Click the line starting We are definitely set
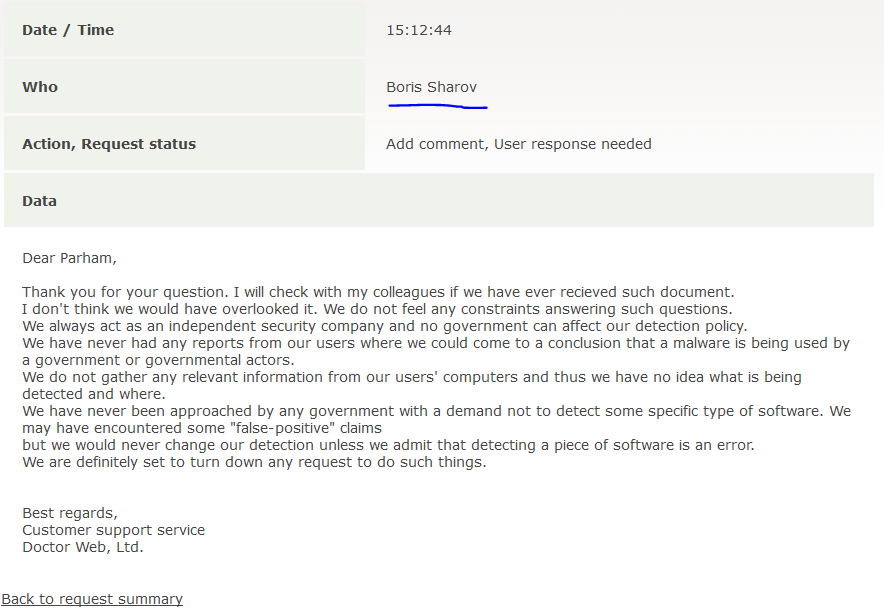Screen dimensions: 884x613 pos(254,462)
